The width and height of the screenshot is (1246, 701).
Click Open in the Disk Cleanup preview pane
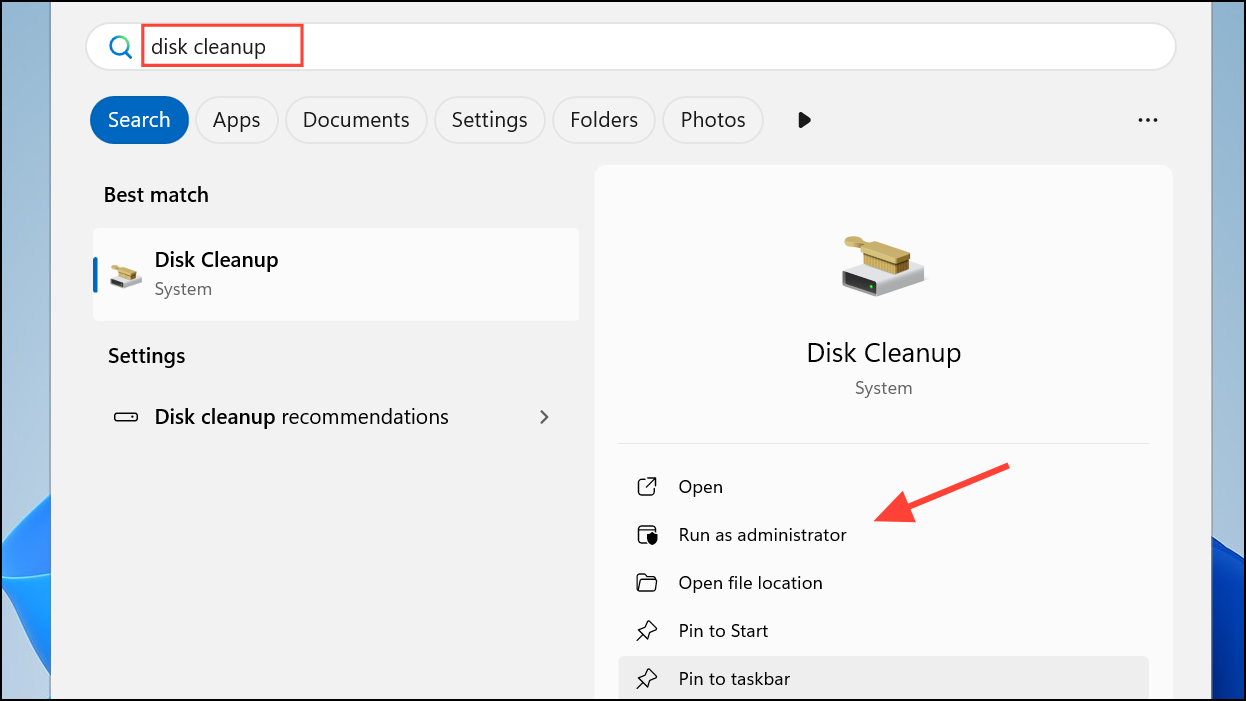pos(883,487)
